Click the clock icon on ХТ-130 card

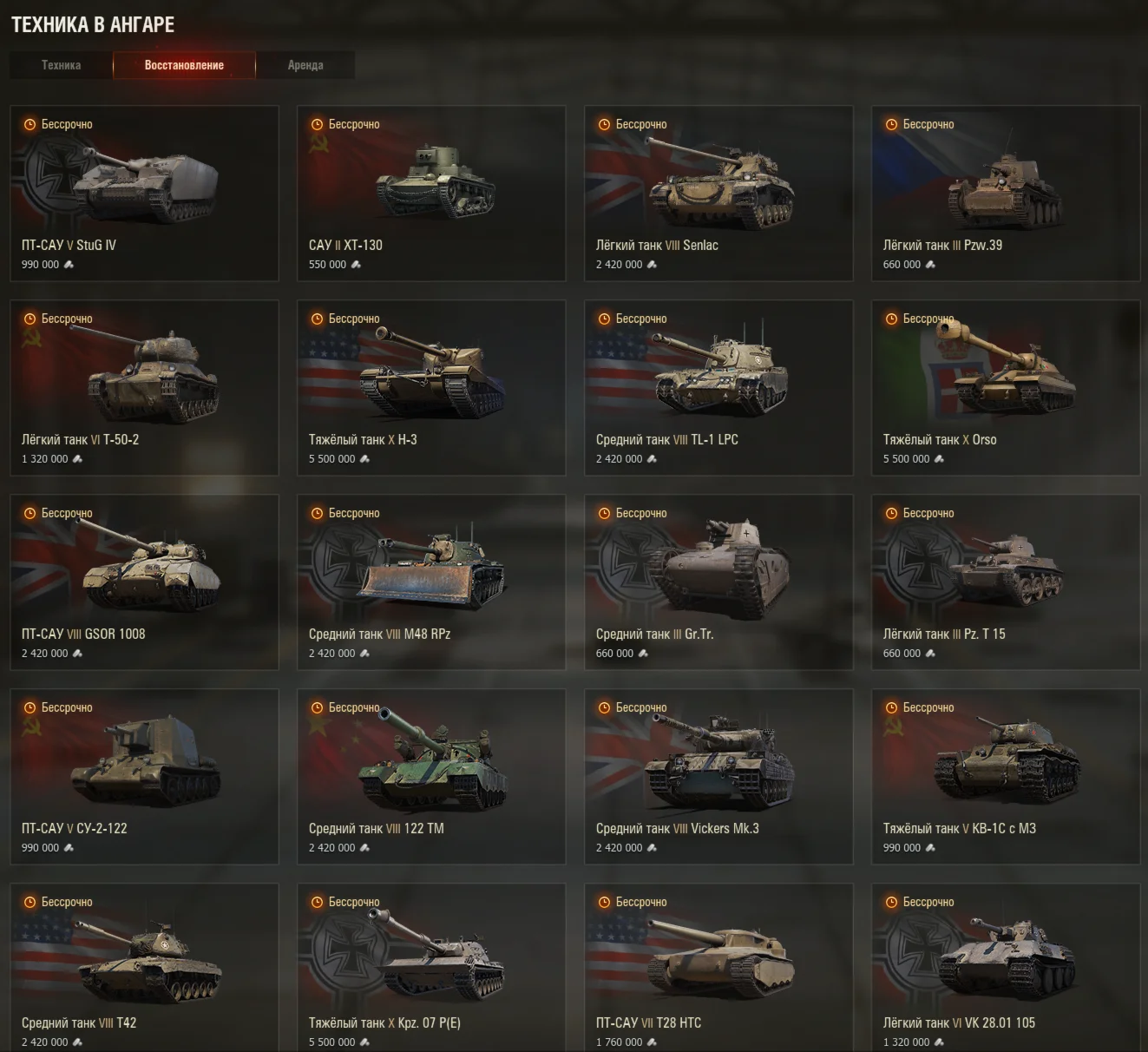[x=317, y=124]
